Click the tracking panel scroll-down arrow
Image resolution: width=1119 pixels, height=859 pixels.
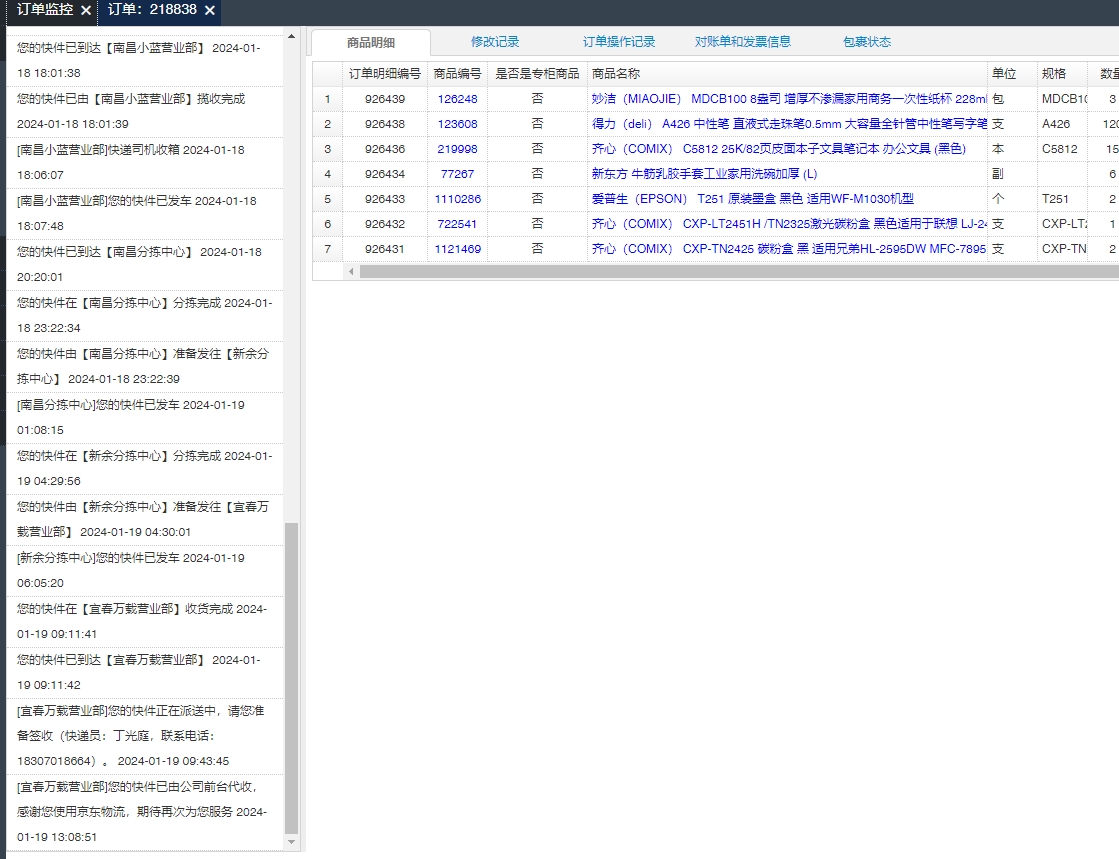coord(291,843)
